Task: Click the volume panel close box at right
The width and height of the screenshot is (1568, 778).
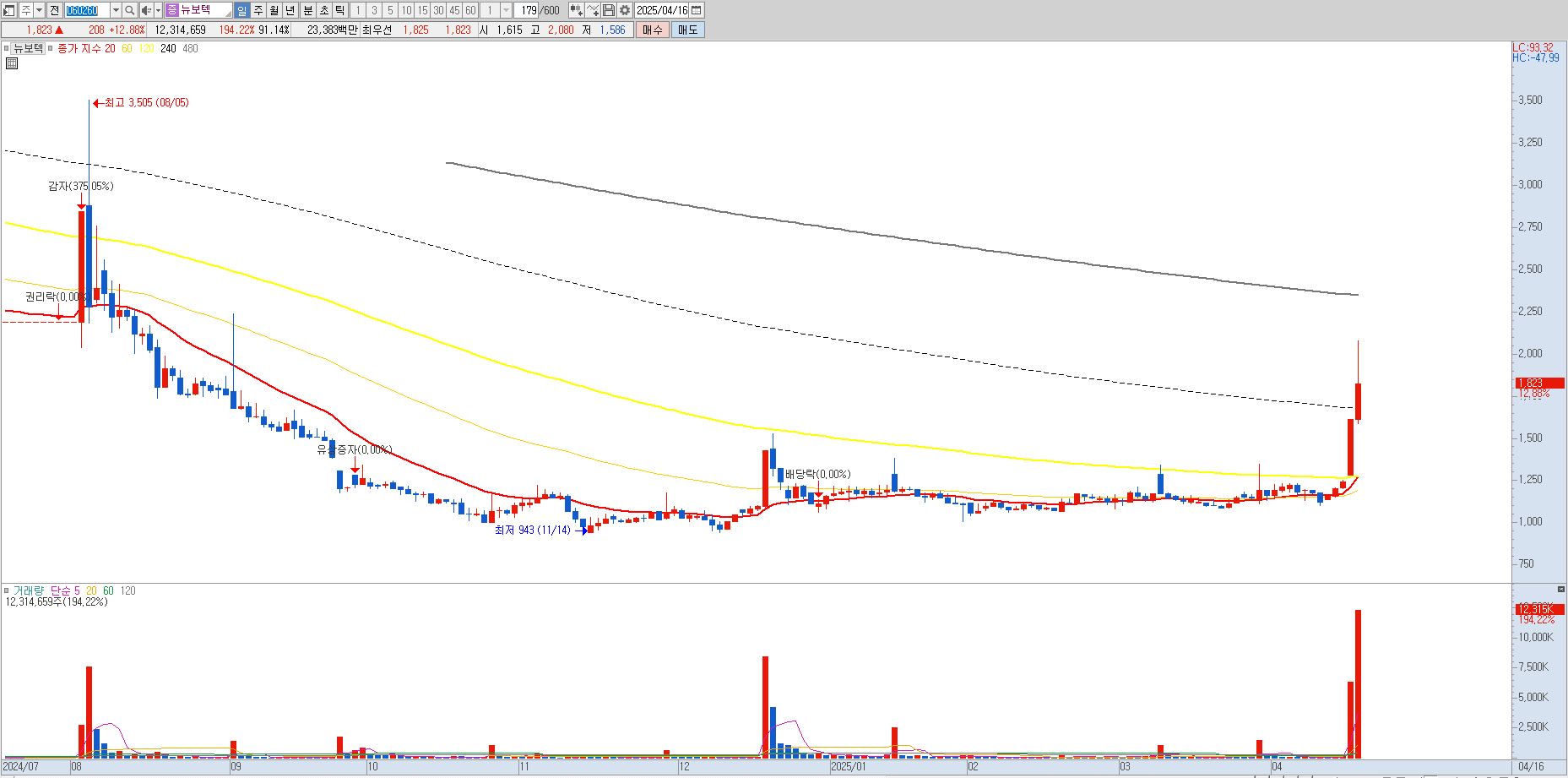Action: coord(1562,589)
